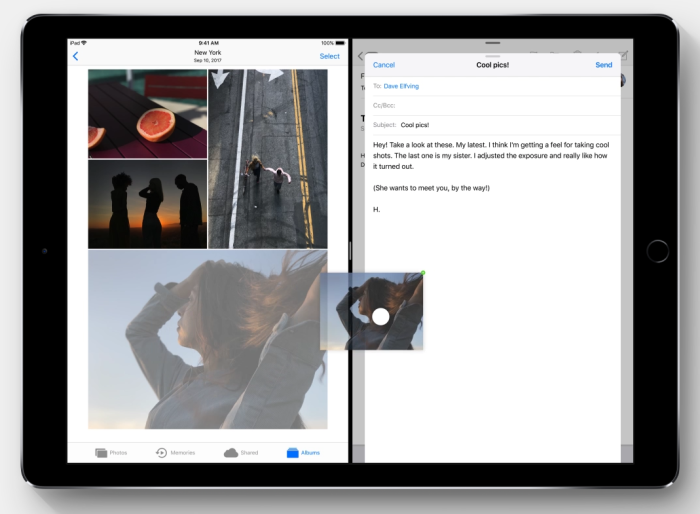This screenshot has height=514, width=700.
Task: Switch to the Memories tab
Action: (175, 453)
